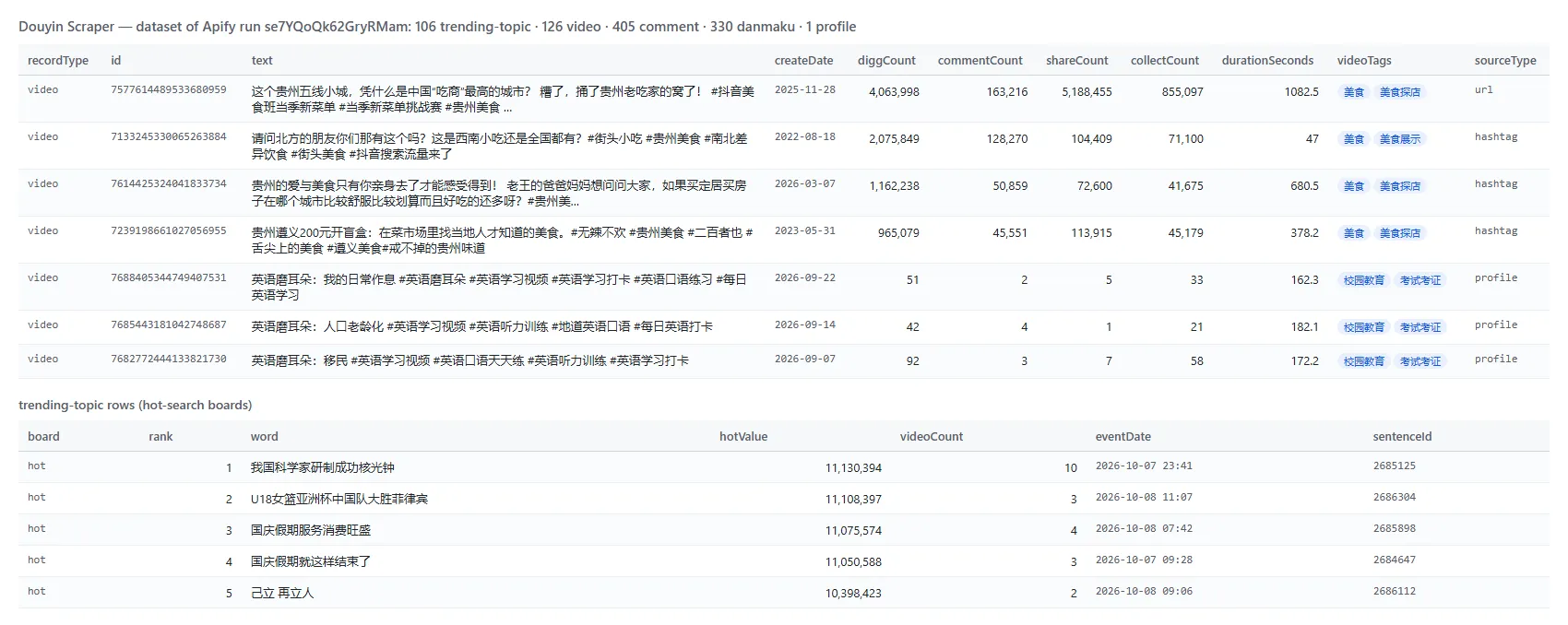Click the collectCount column header
Viewport: 1568px width, 625px height.
pos(1165,61)
